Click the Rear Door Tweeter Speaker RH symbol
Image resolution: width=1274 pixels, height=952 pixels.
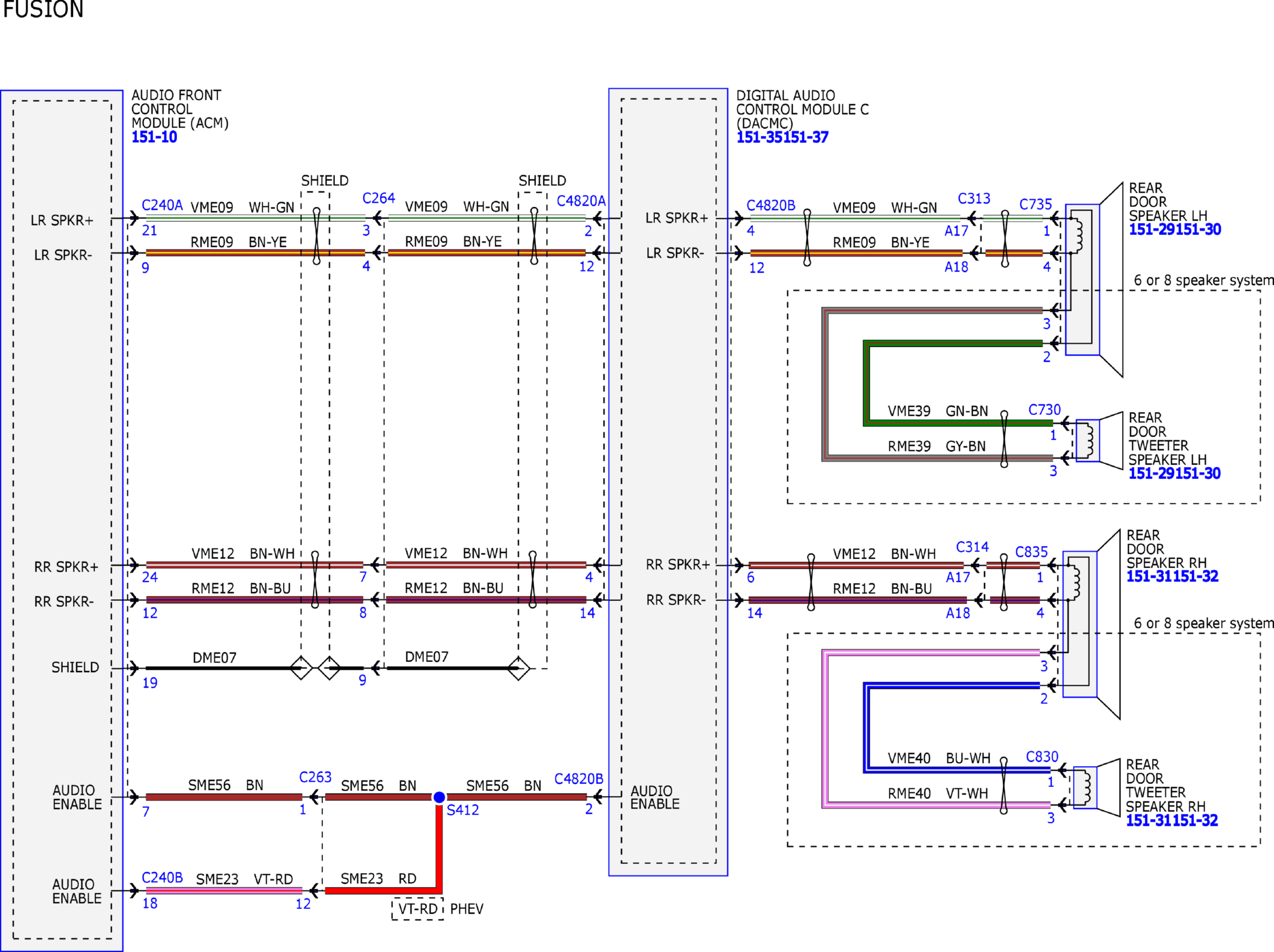coord(1096,788)
